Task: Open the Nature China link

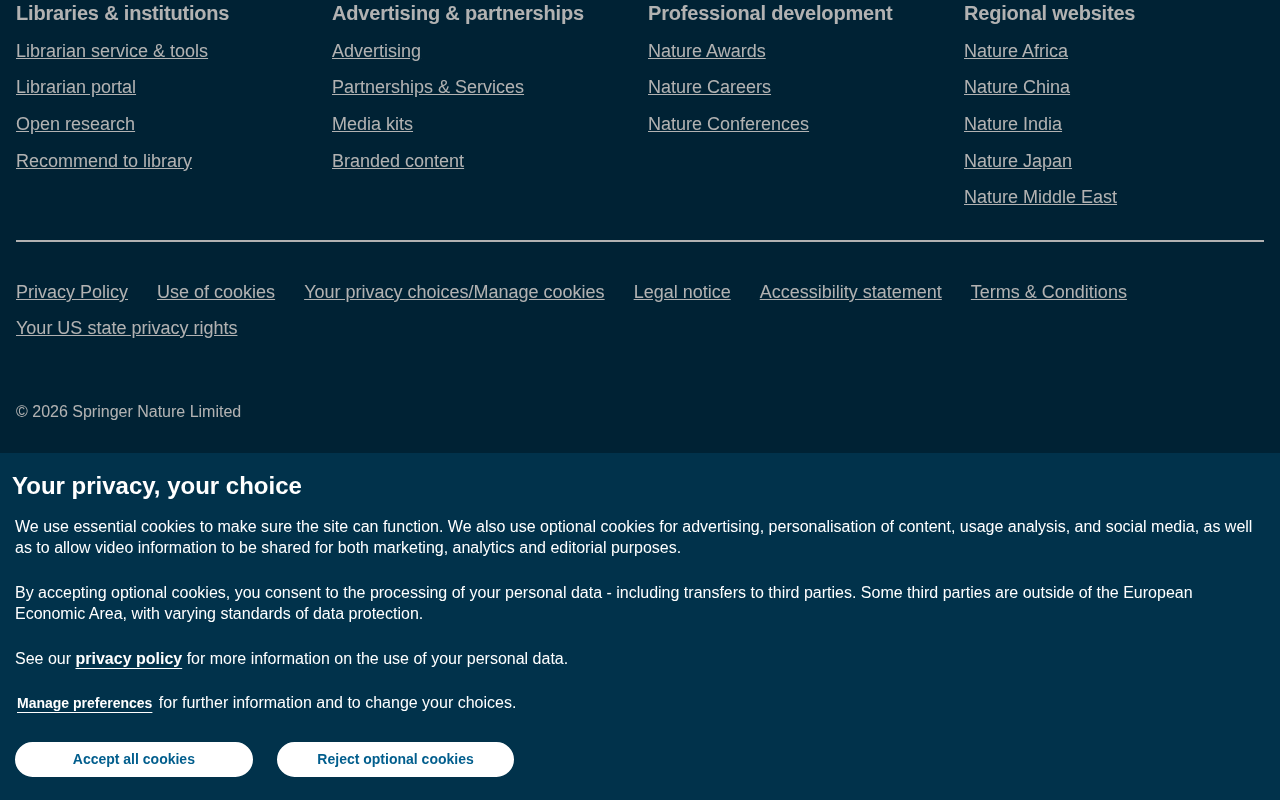Action: (1017, 87)
